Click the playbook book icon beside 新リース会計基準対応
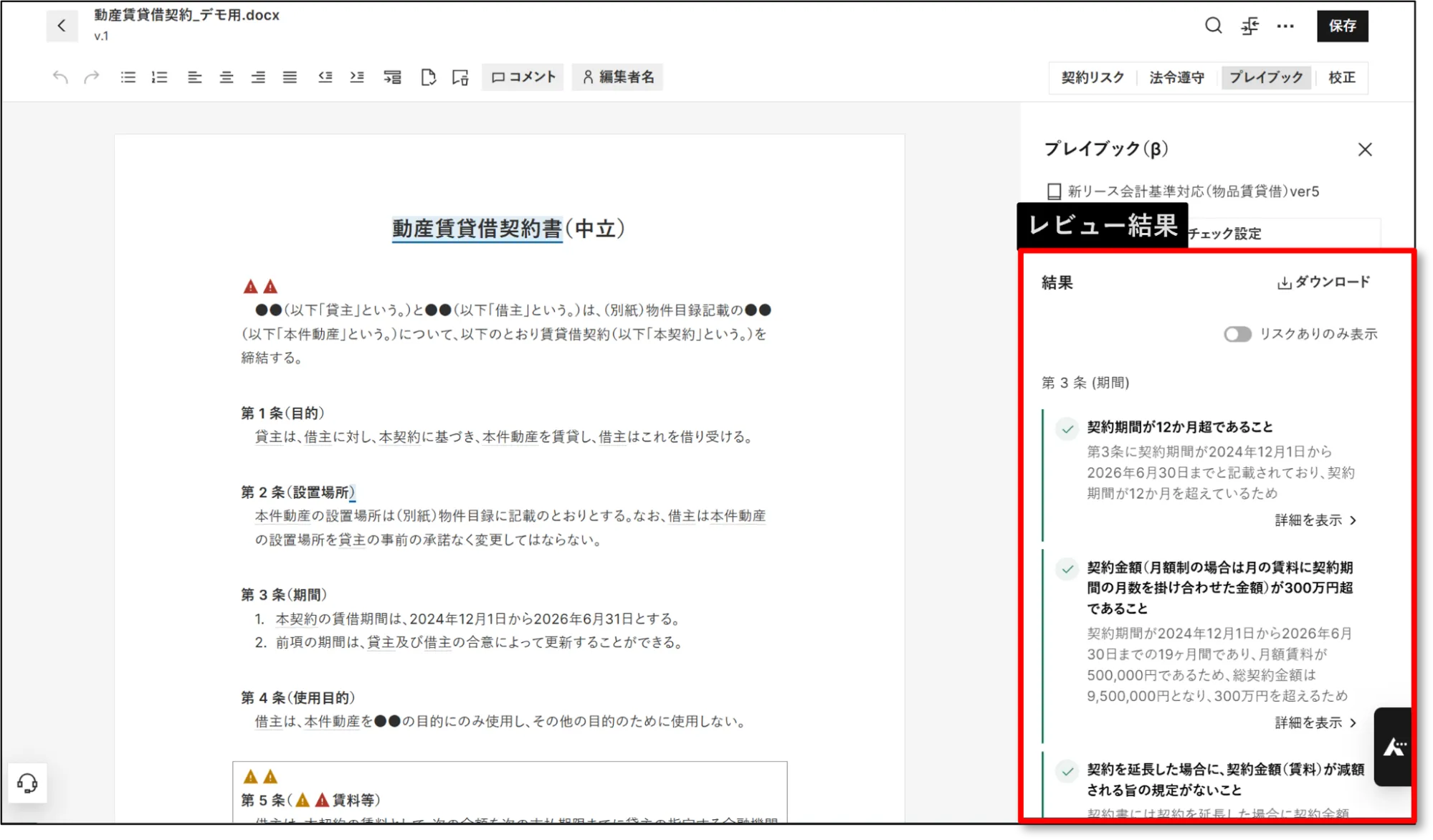The image size is (1433, 840). coord(1054,191)
